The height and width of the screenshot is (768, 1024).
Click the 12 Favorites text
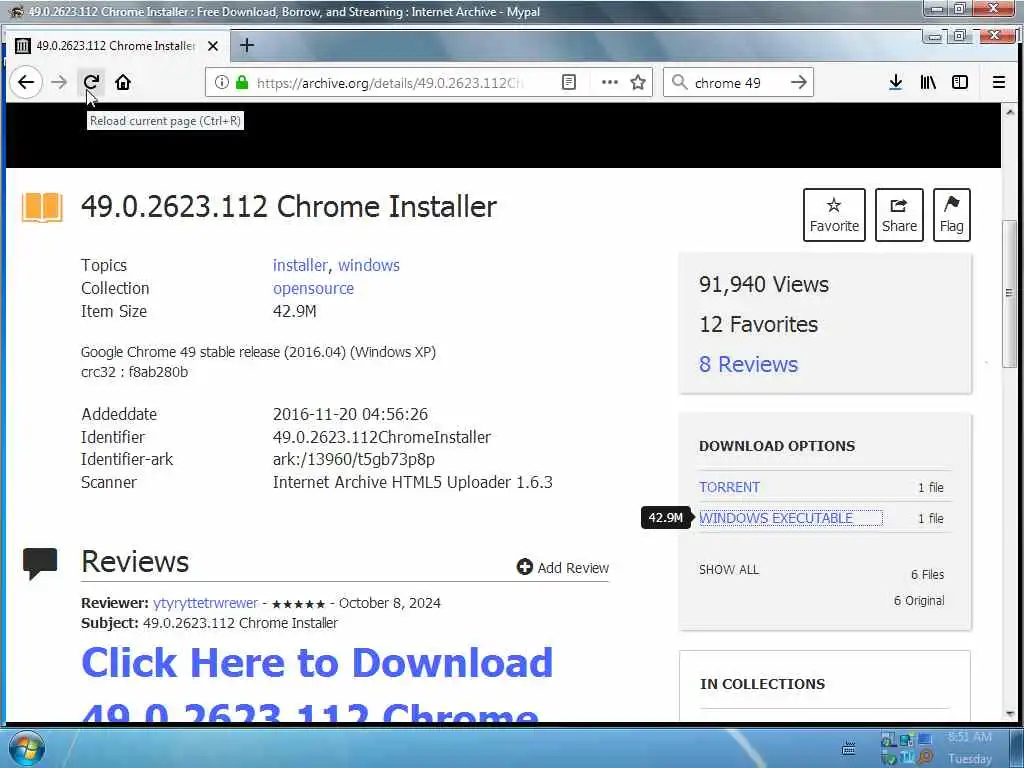758,325
